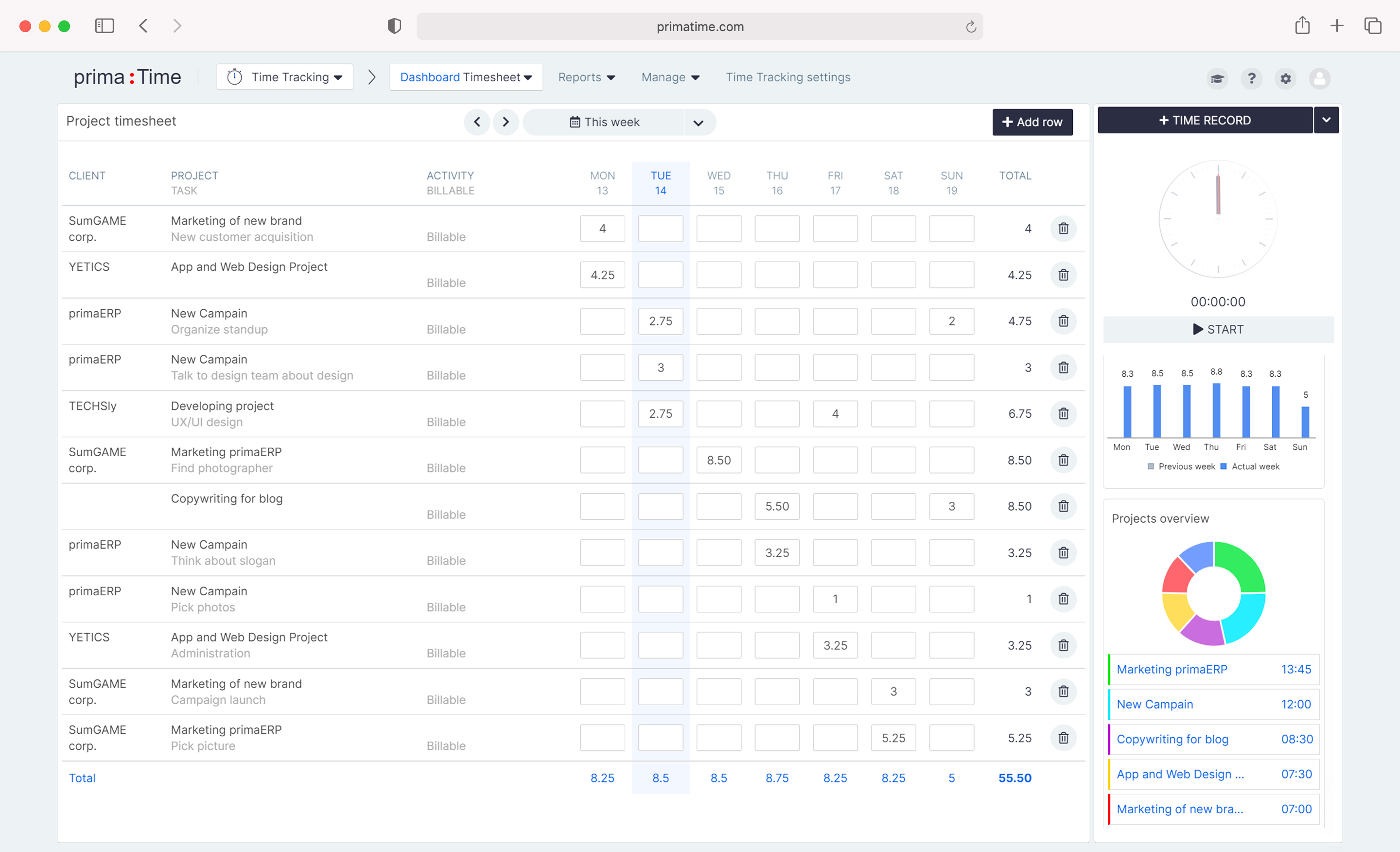
Task: Toggle the Safari sidebar panel
Action: [105, 26]
